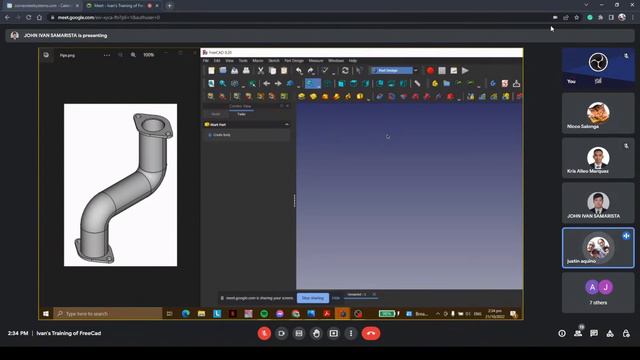Open host controls lock icon
640x360 pixels.
[626, 333]
